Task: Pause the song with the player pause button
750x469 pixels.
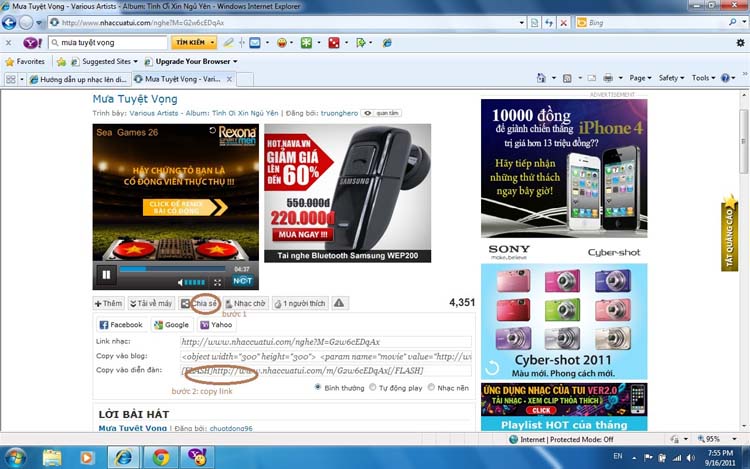Action: pyautogui.click(x=106, y=274)
